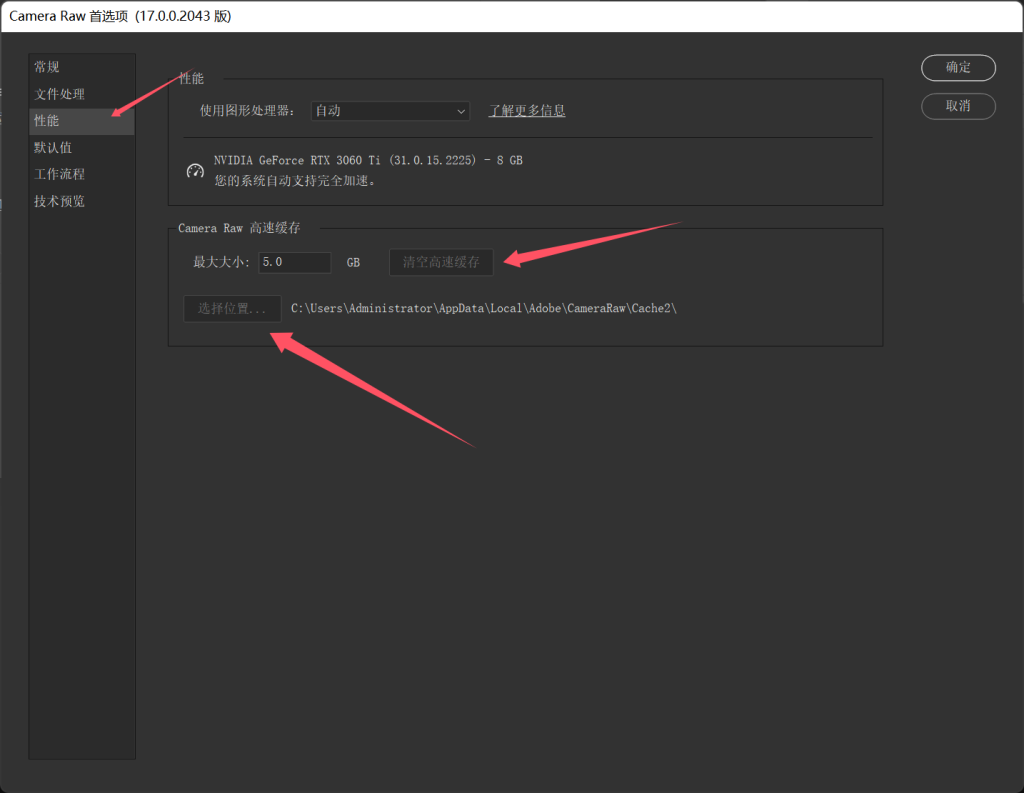Screen dimensions: 1024x793
Task: Show the 技术预览 section
Action: pyautogui.click(x=59, y=201)
